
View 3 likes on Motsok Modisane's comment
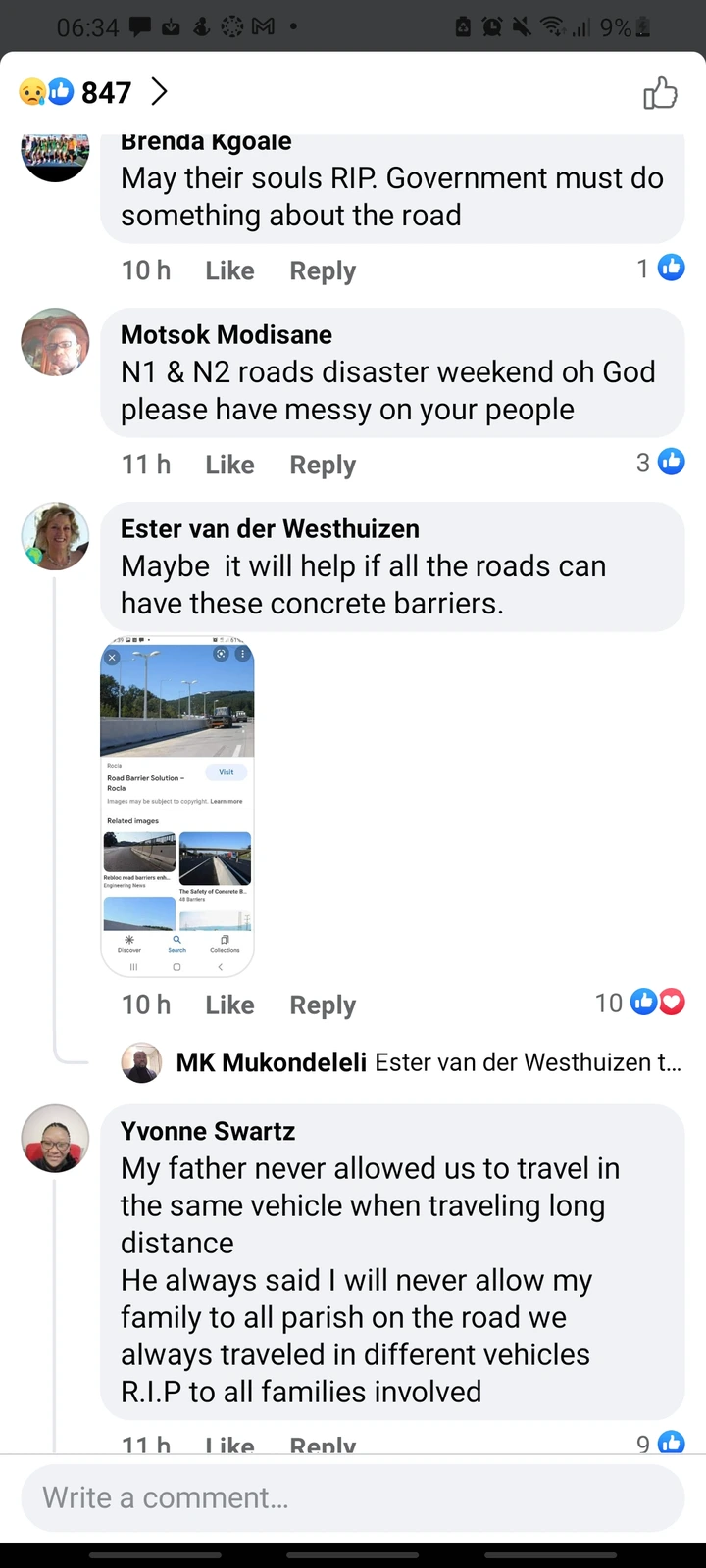tap(660, 462)
